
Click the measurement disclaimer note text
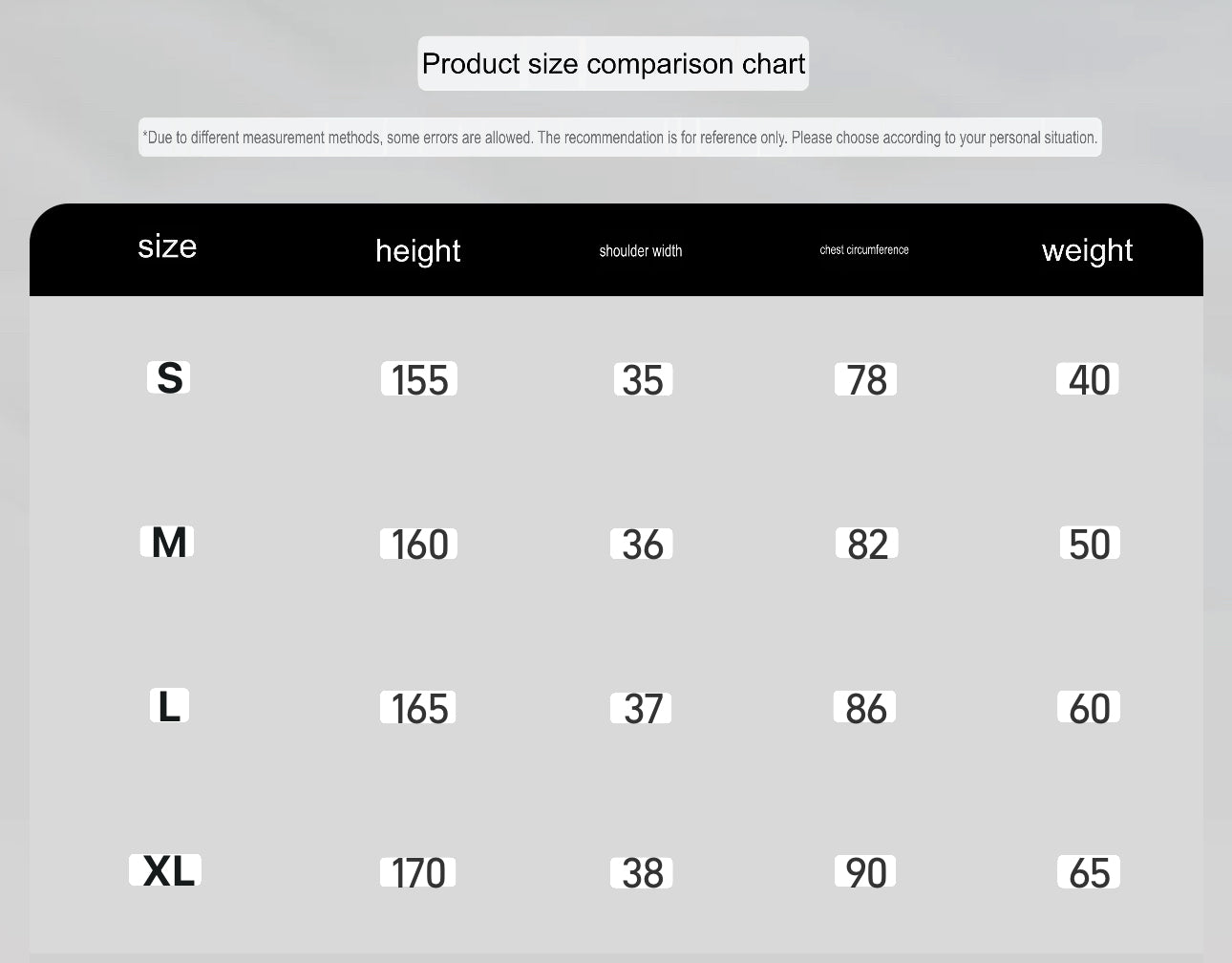[620, 138]
